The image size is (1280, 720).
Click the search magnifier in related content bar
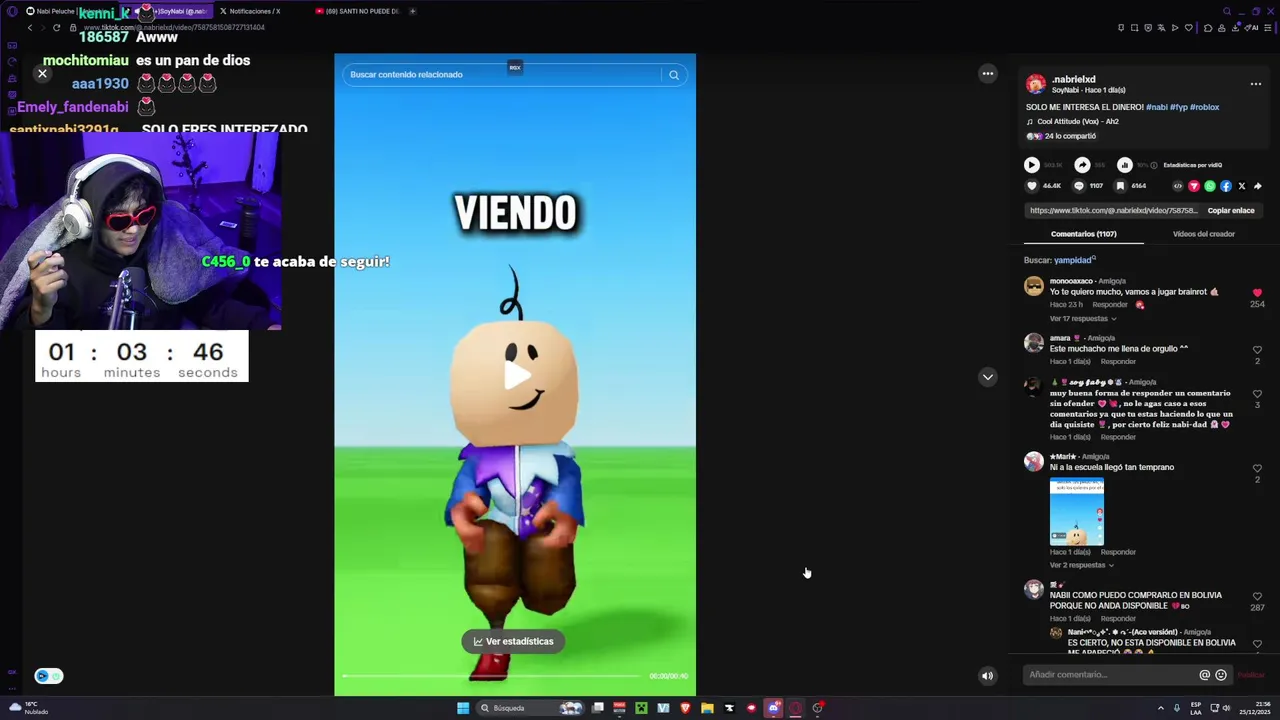(674, 75)
